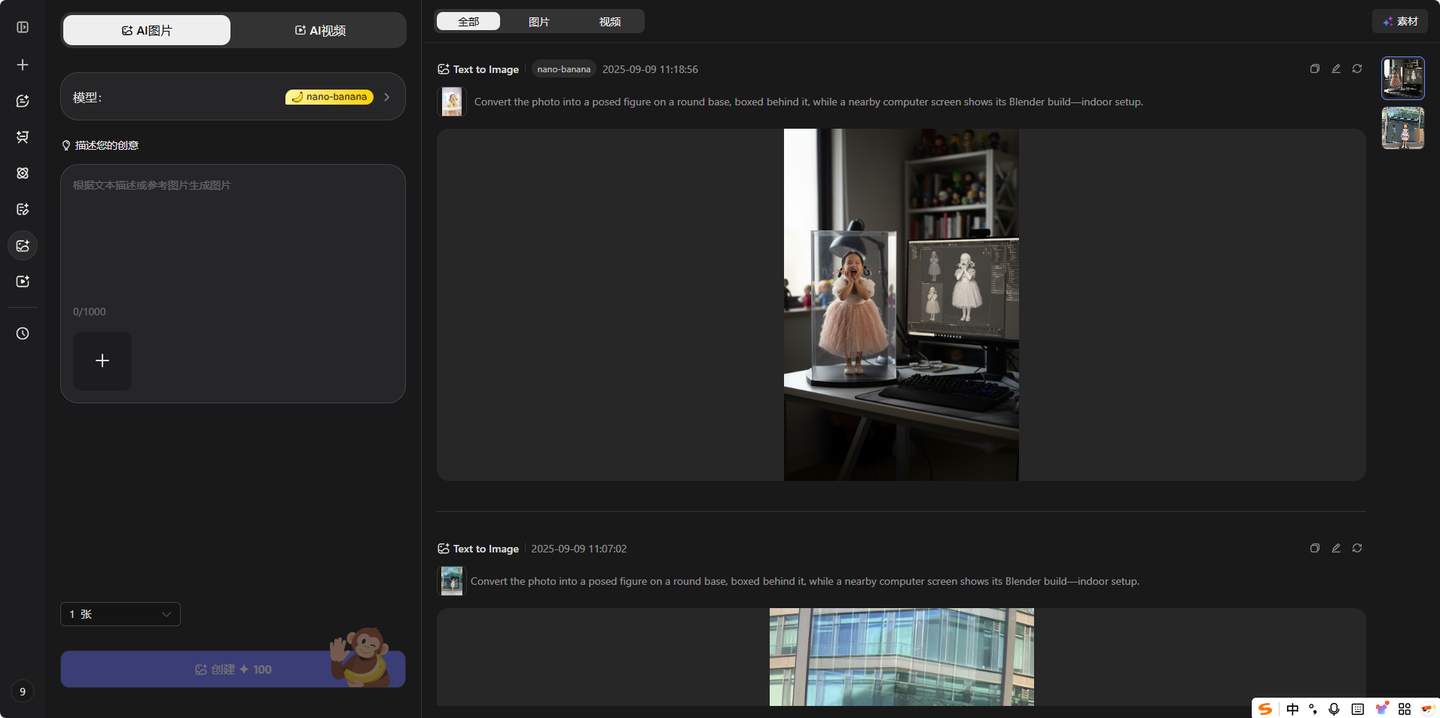Viewport: 1440px width, 718px height.
Task: Switch to the AI视频 mode toggle
Action: point(320,31)
